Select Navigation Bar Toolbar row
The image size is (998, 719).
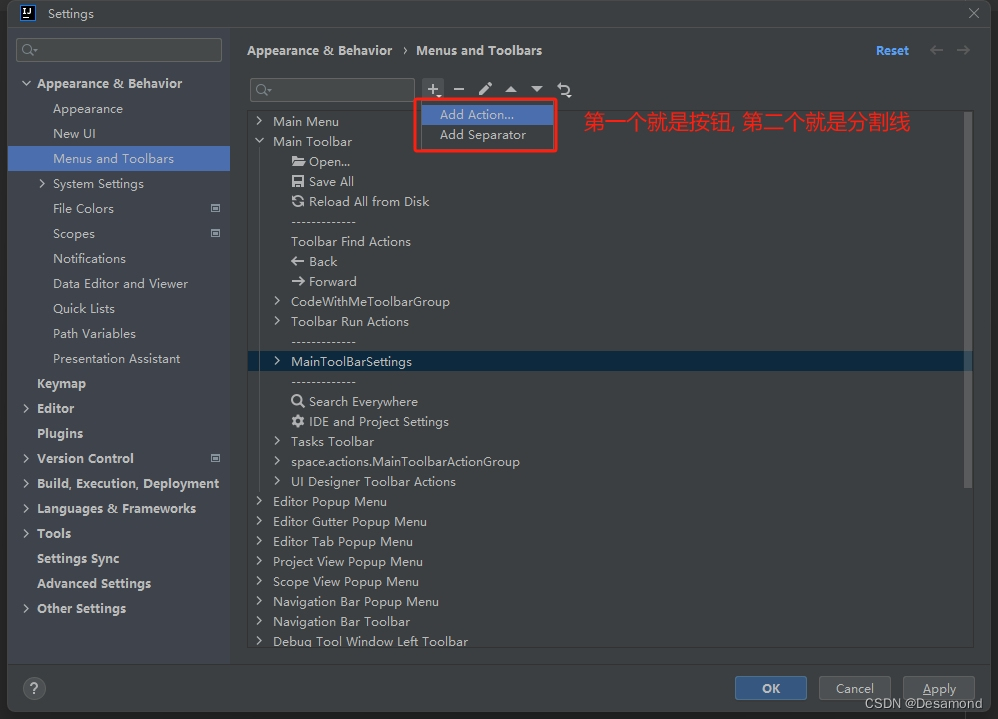(x=341, y=621)
